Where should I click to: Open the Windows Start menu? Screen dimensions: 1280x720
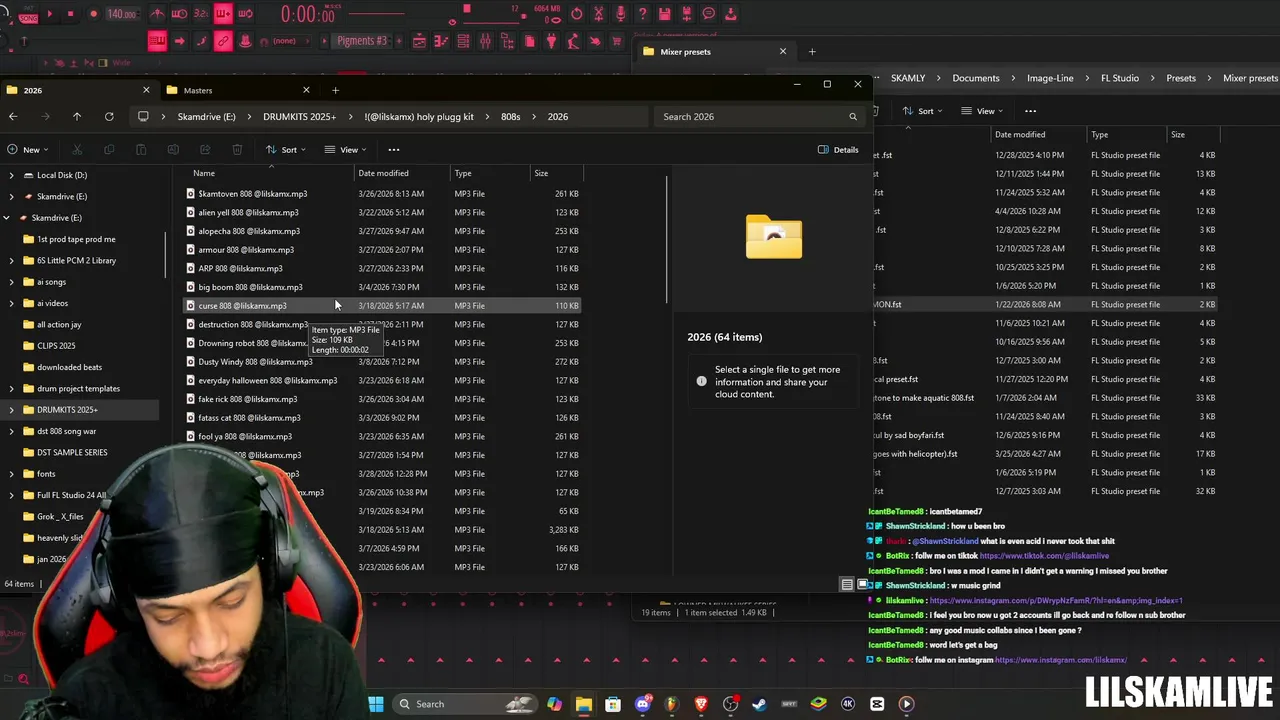point(376,704)
